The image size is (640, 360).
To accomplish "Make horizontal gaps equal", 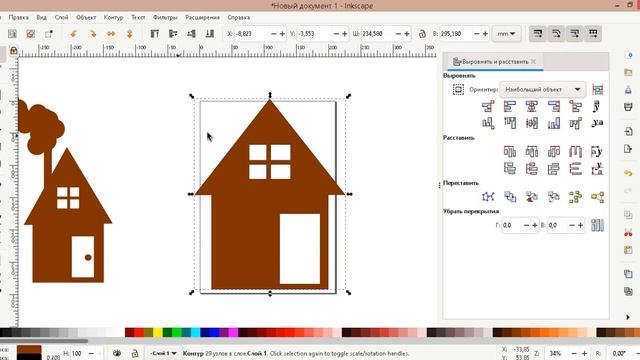I will [x=576, y=152].
